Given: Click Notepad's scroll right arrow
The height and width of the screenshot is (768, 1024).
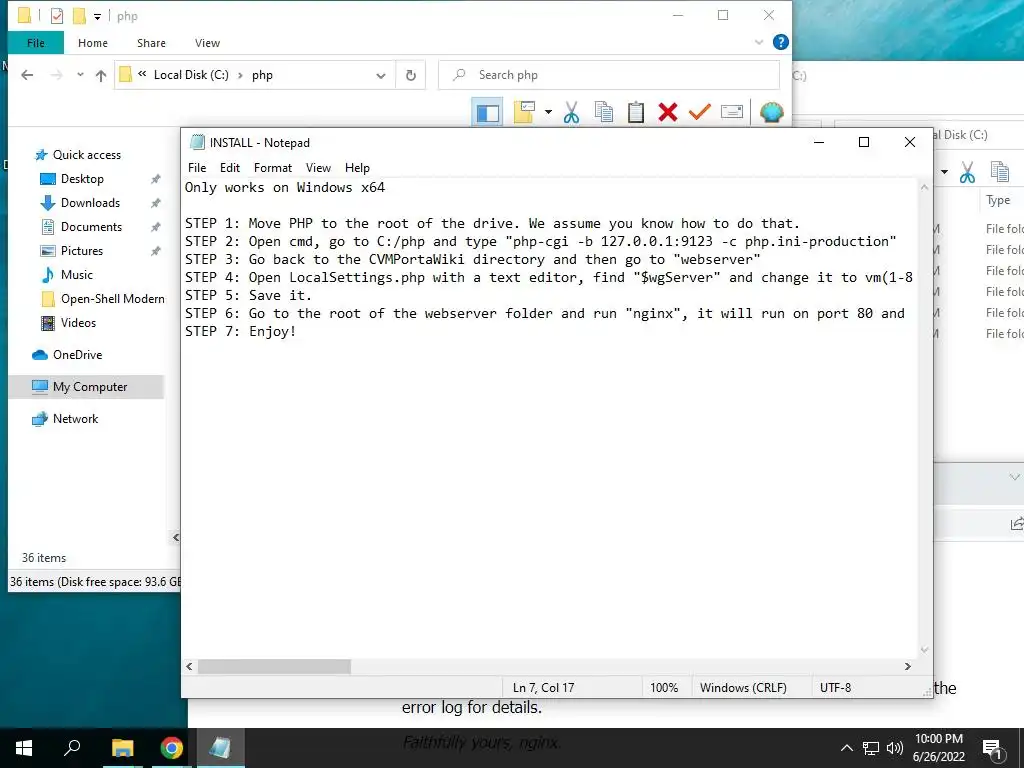Looking at the screenshot, I should coord(908,667).
